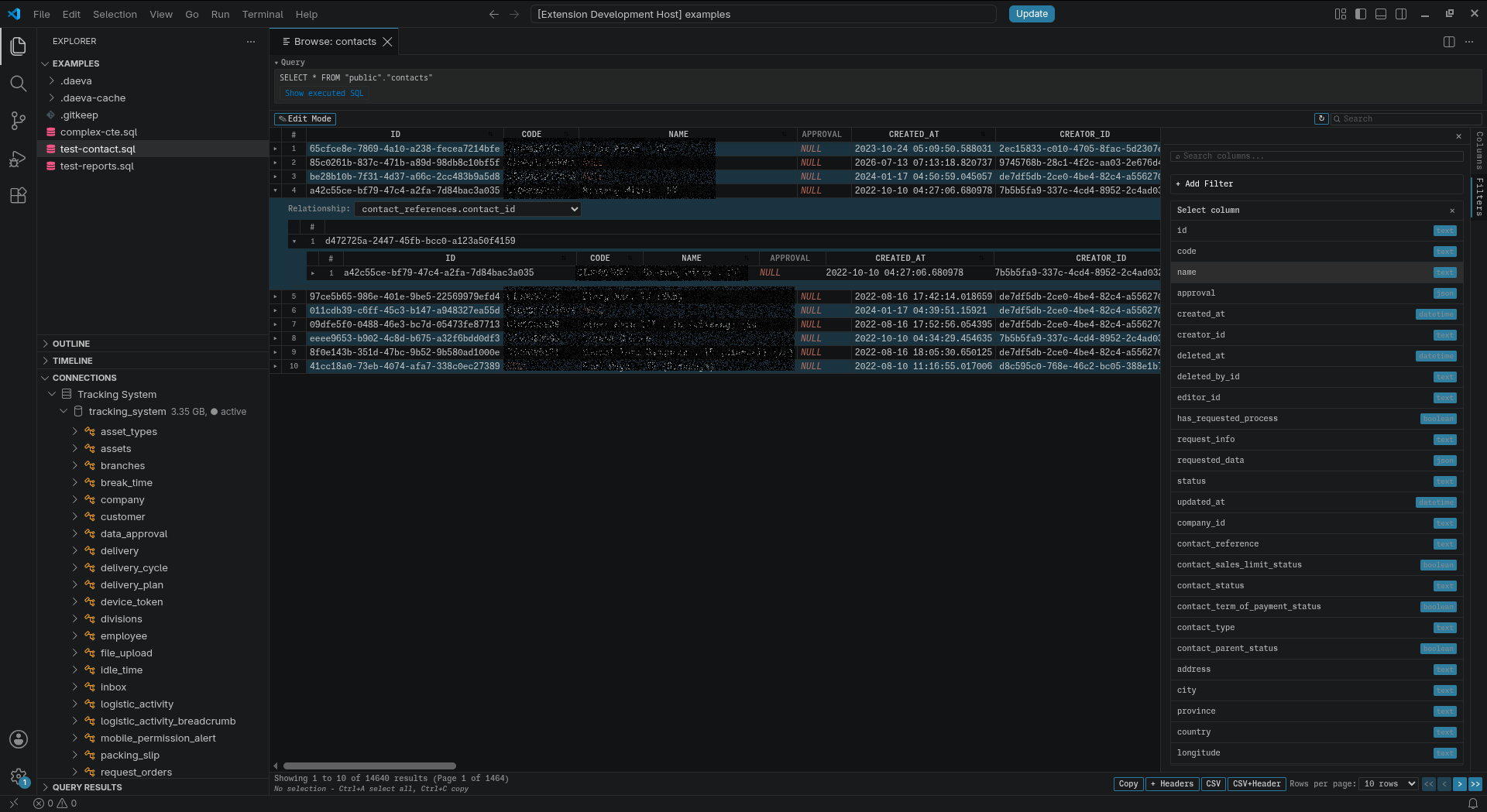
Task: Export results with CSV button
Action: [x=1214, y=784]
